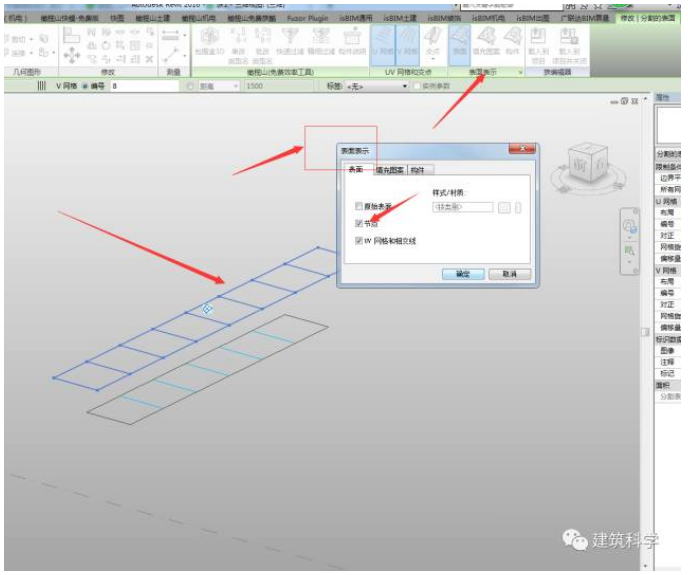This screenshot has height=575, width=688.
Task: Toggle the 节点 checkbox in dialog
Action: [358, 223]
